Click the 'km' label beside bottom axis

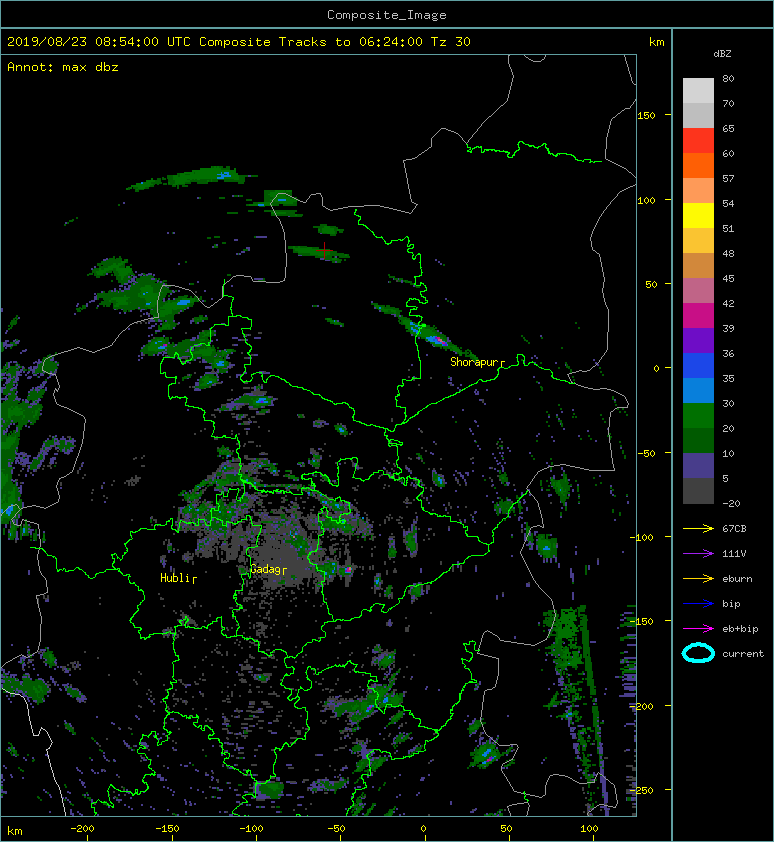(x=15, y=831)
